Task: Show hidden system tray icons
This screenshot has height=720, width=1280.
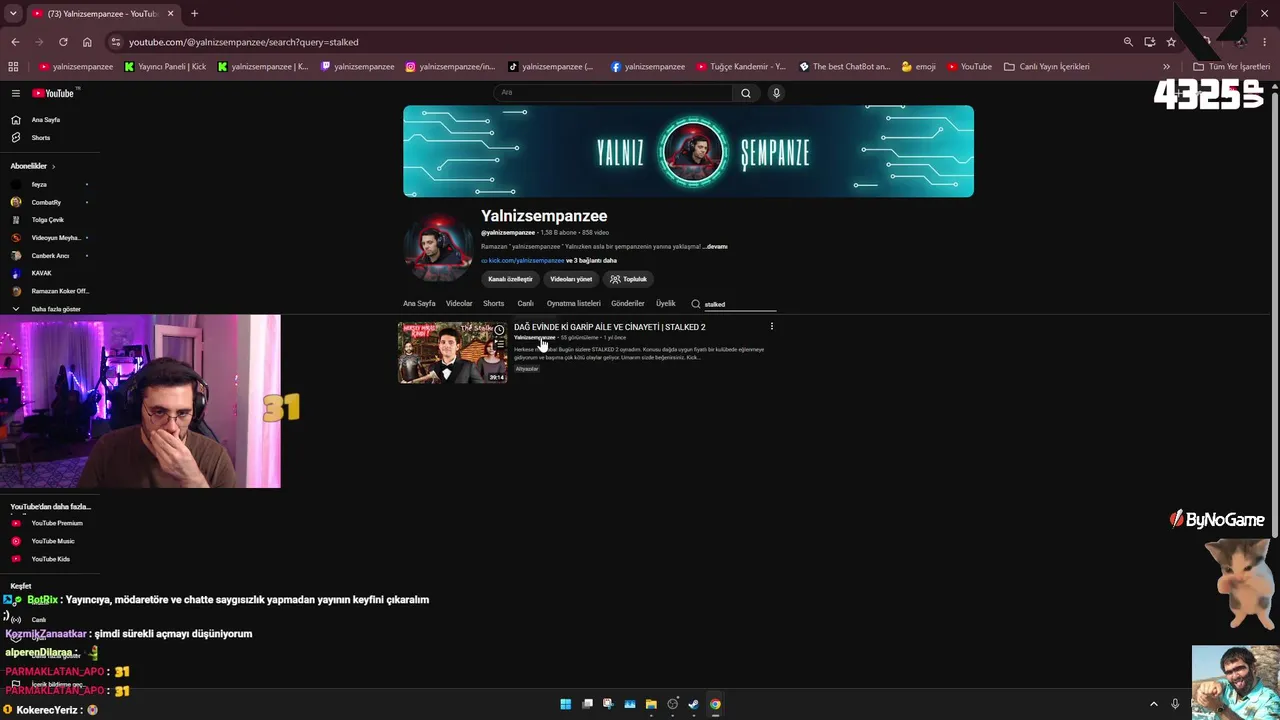Action: coord(1153,704)
